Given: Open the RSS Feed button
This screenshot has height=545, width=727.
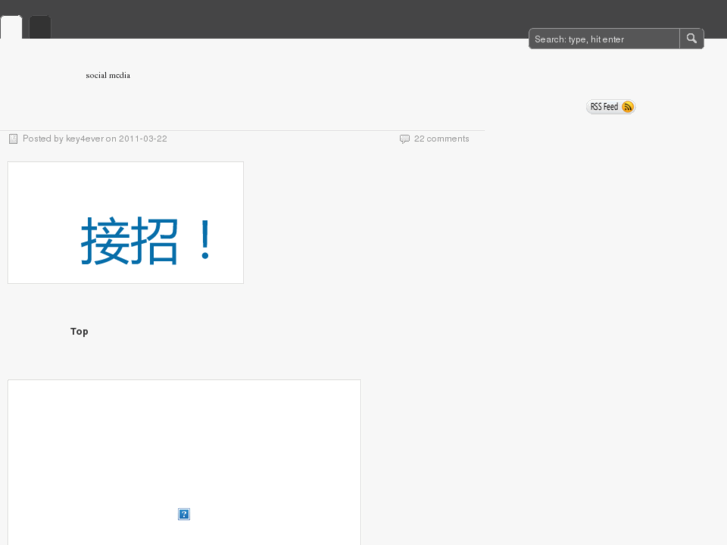Looking at the screenshot, I should point(611,107).
